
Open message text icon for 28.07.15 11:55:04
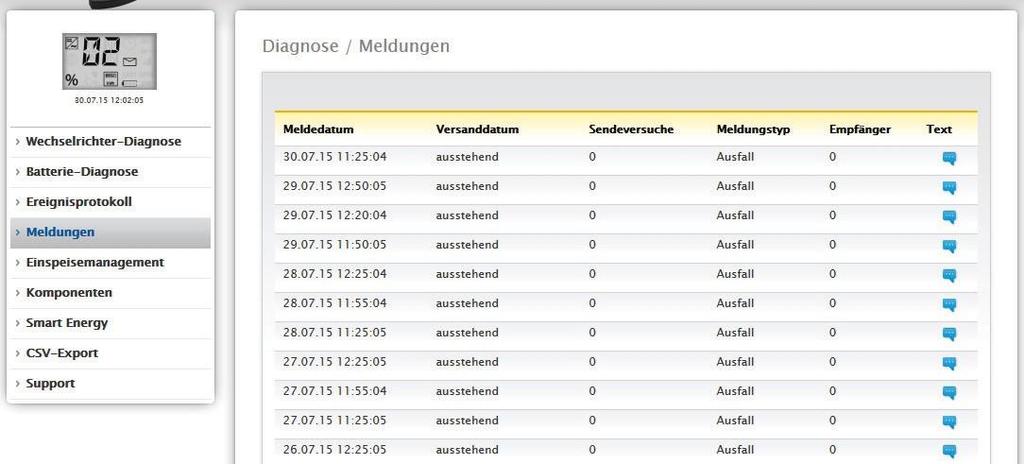949,304
